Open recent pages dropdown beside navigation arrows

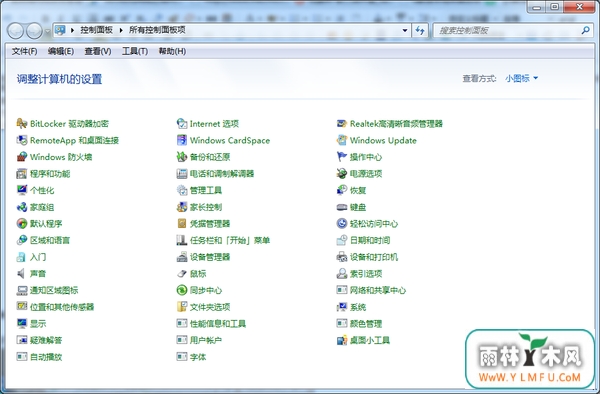click(x=47, y=31)
